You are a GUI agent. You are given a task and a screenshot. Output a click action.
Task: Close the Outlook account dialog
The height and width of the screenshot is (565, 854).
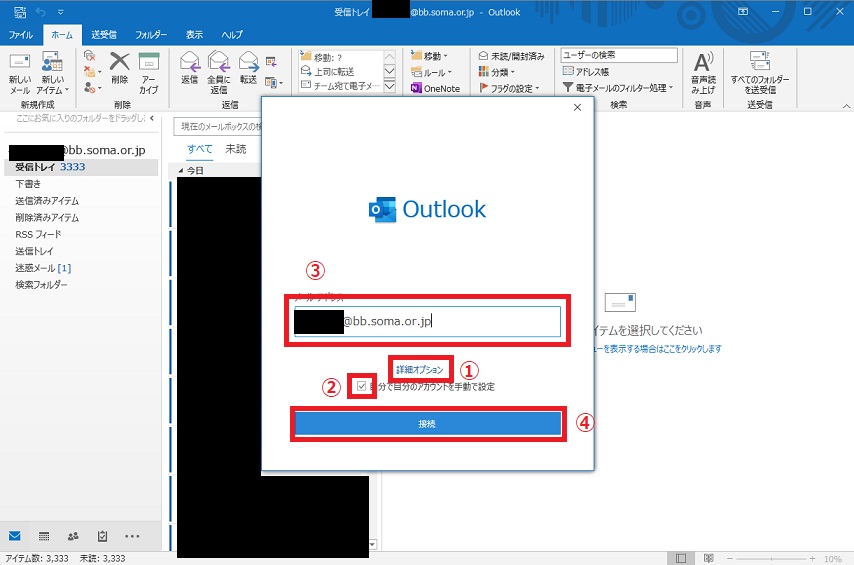(x=577, y=107)
